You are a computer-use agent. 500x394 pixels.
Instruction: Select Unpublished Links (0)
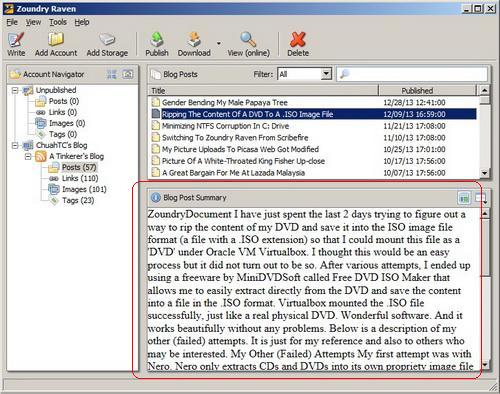(x=63, y=112)
